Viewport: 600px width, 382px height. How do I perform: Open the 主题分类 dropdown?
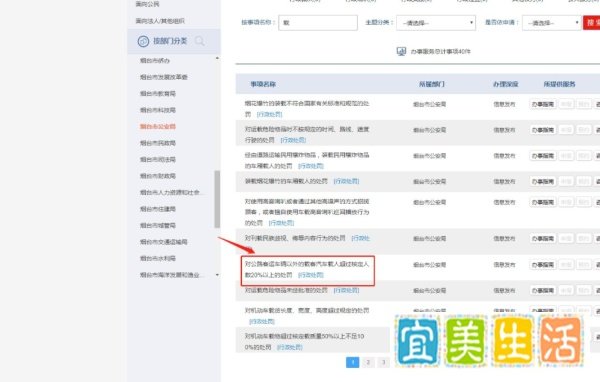point(436,23)
